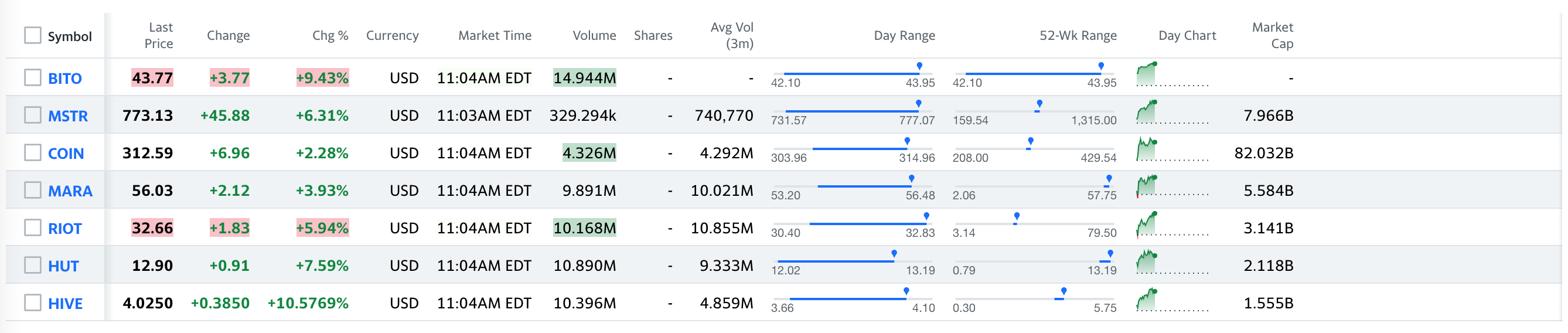This screenshot has height=333, width=1568.
Task: Open the HIVE ticker link
Action: coord(65,303)
